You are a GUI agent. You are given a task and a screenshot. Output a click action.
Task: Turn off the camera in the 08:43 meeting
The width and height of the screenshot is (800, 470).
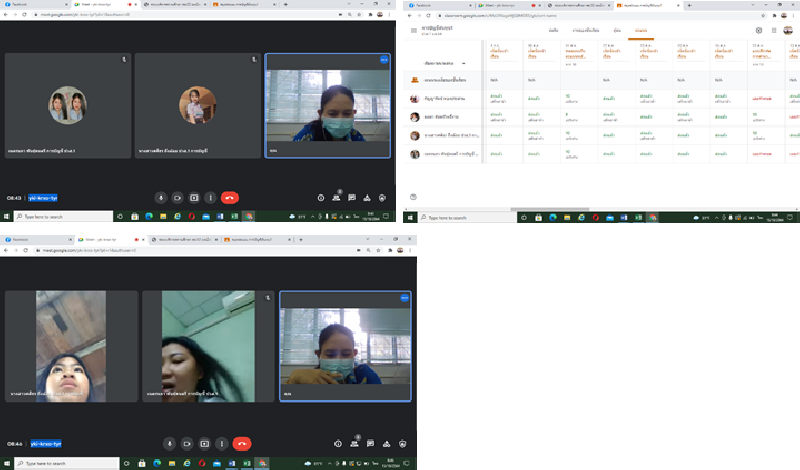coord(177,198)
